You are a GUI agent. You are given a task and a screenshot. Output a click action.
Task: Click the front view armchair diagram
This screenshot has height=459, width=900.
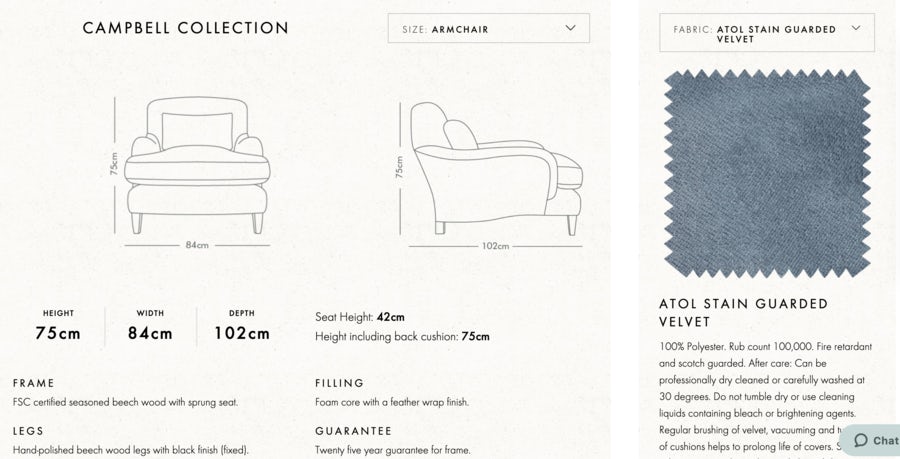196,165
